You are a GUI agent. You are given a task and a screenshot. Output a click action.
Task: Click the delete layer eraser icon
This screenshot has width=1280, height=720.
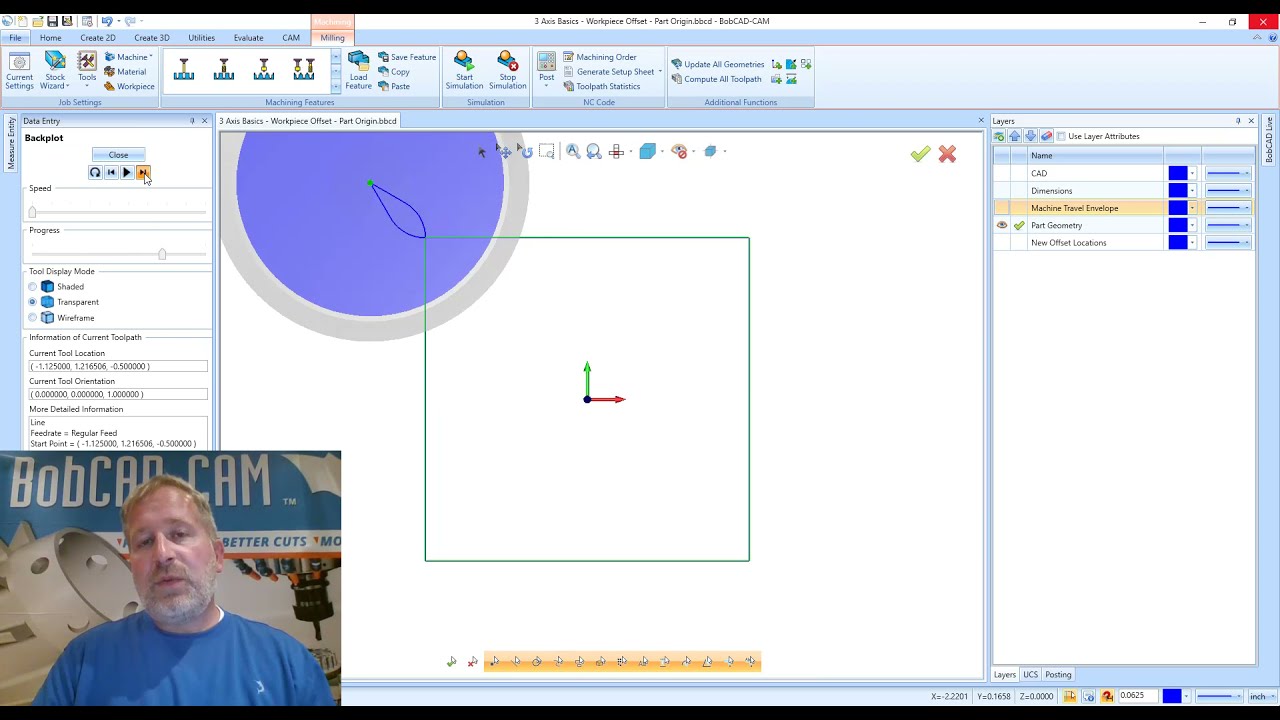click(x=1047, y=136)
